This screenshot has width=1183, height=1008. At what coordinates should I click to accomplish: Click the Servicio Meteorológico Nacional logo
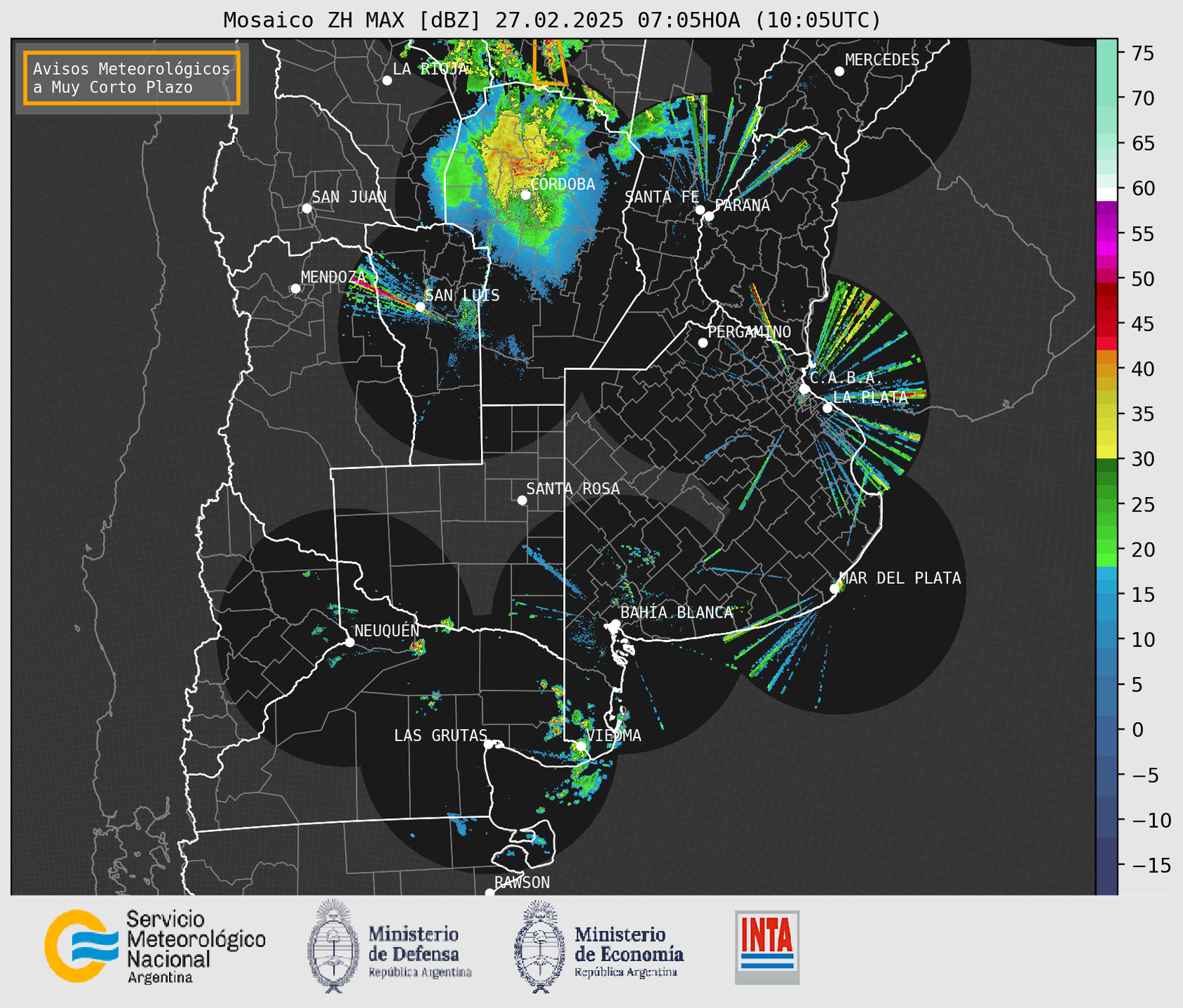pos(155,947)
